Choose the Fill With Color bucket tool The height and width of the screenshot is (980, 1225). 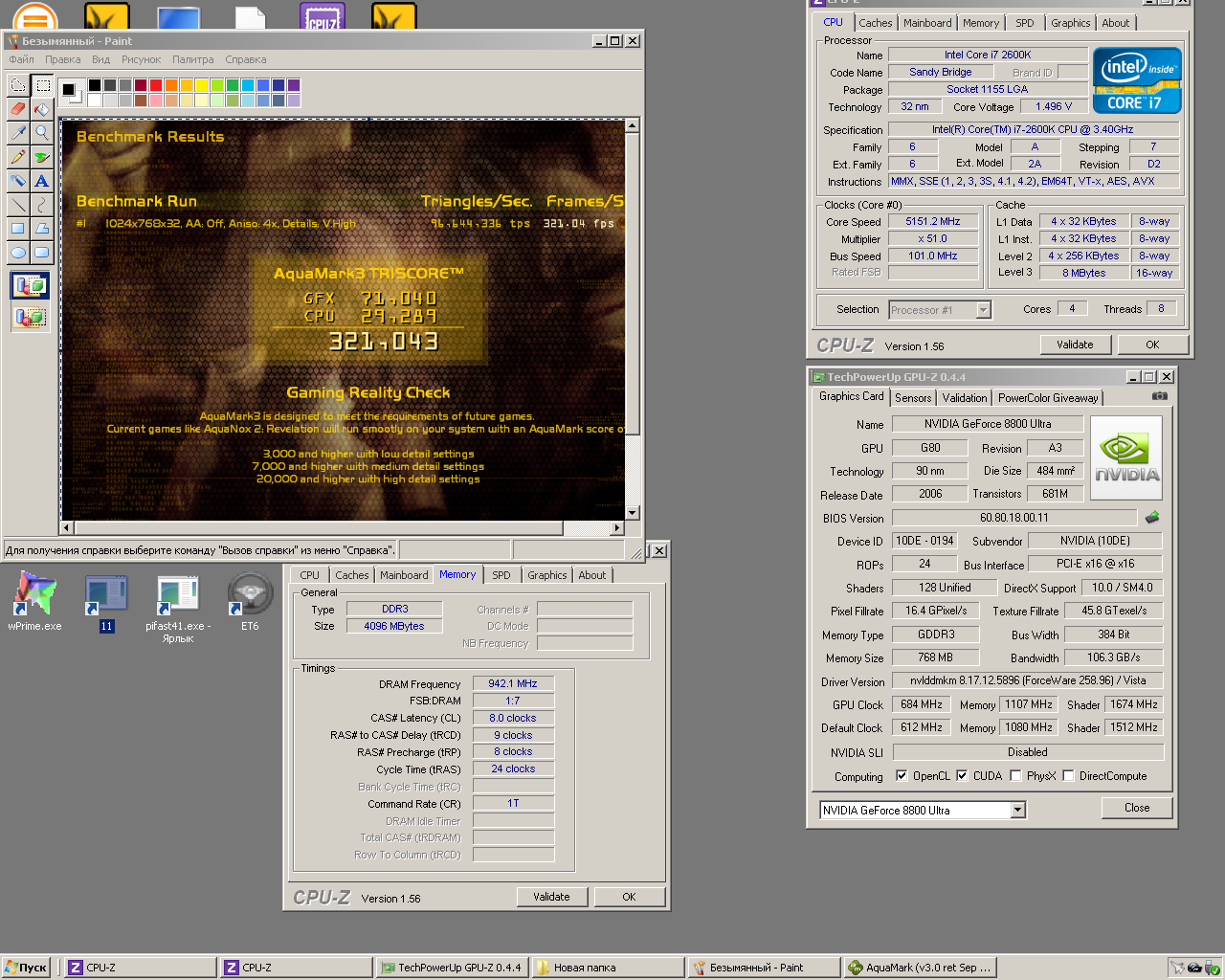(x=42, y=109)
